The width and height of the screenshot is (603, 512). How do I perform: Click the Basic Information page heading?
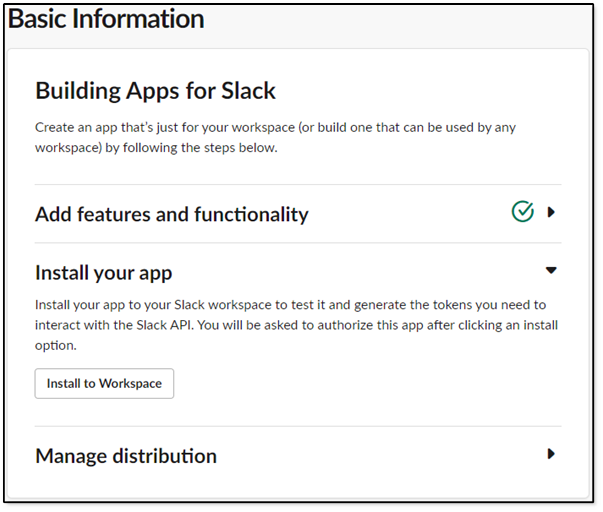pos(106,19)
